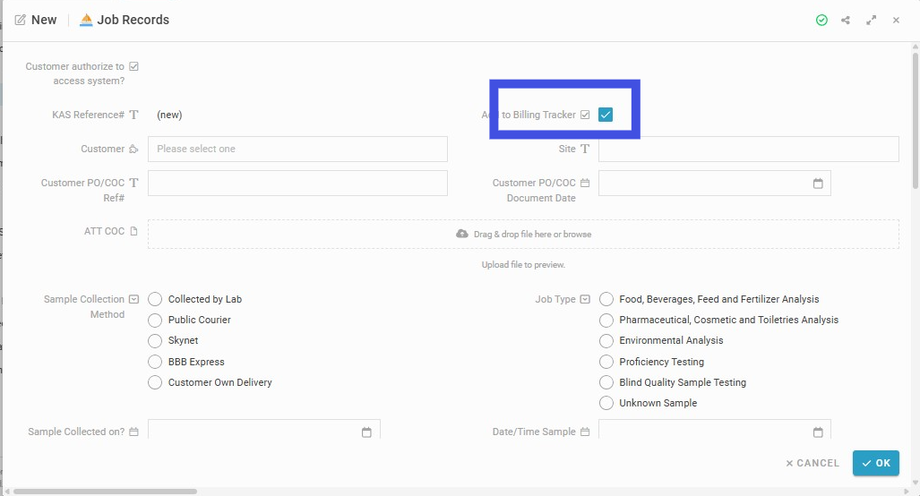The image size is (920, 496).
Task: Click the Customer PO/COC Document Date field
Action: [715, 183]
